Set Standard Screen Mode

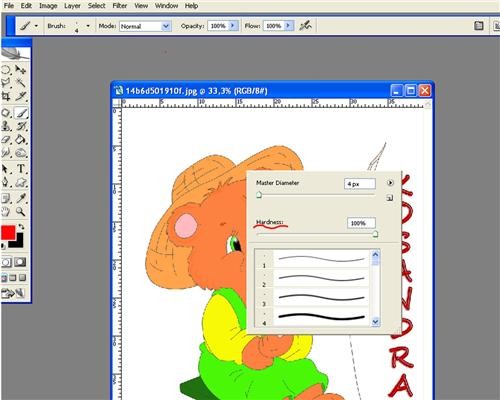coord(4,277)
